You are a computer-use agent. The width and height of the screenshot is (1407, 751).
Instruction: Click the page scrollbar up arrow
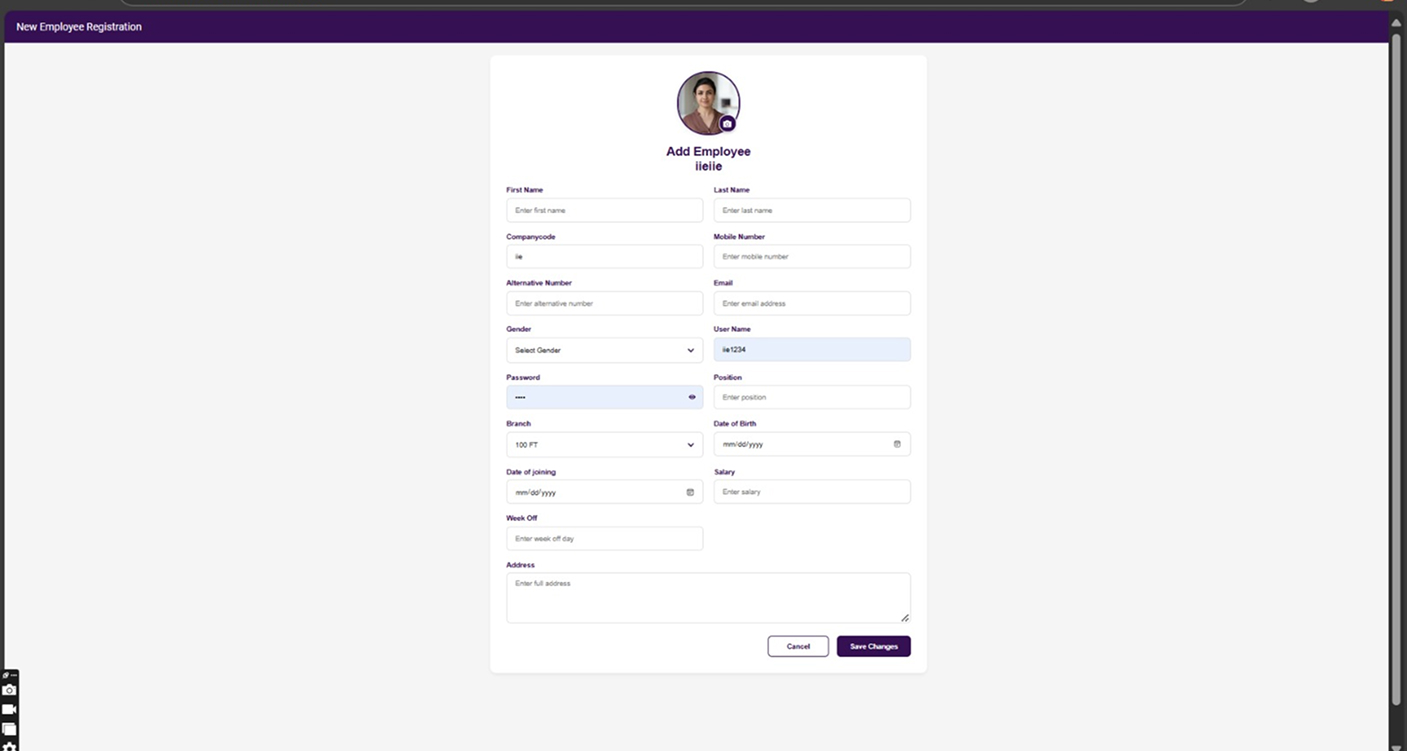click(1396, 22)
